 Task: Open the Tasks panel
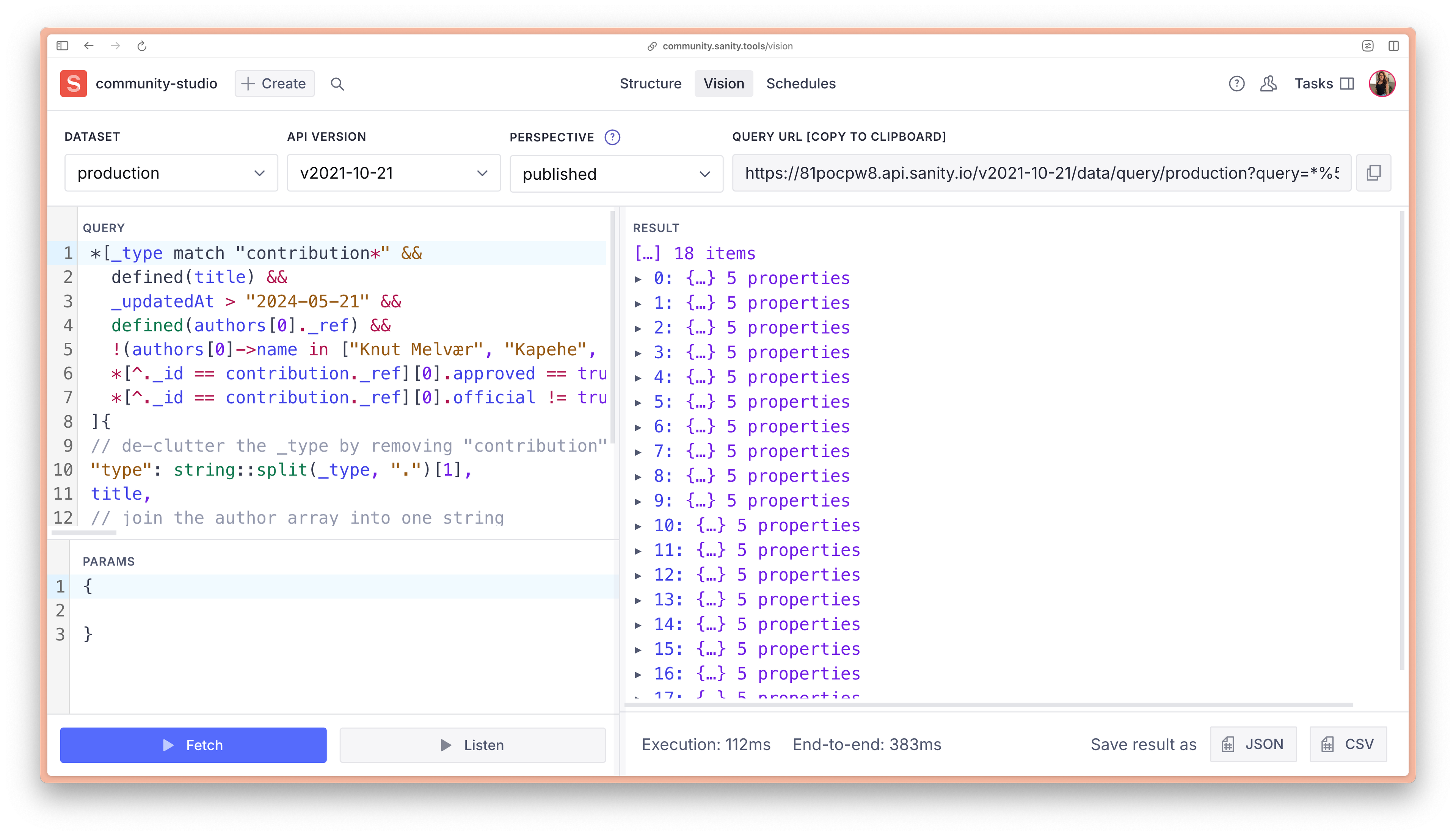click(1324, 84)
